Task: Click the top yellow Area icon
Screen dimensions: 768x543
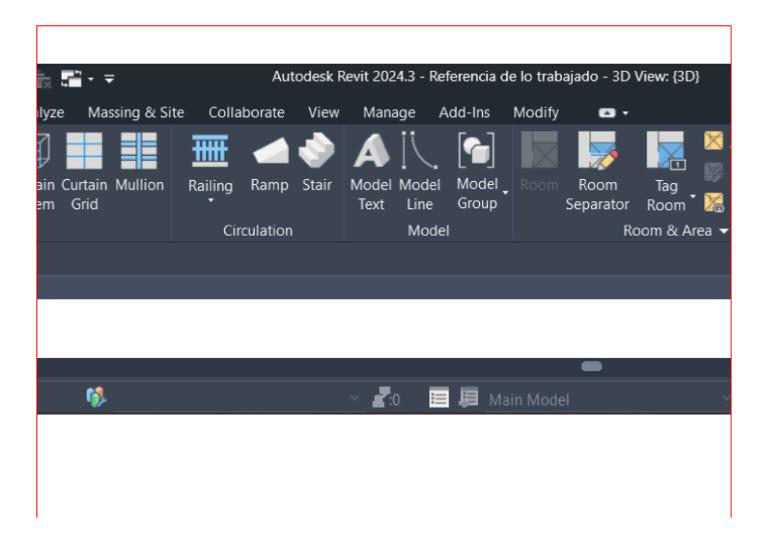Action: tap(714, 141)
